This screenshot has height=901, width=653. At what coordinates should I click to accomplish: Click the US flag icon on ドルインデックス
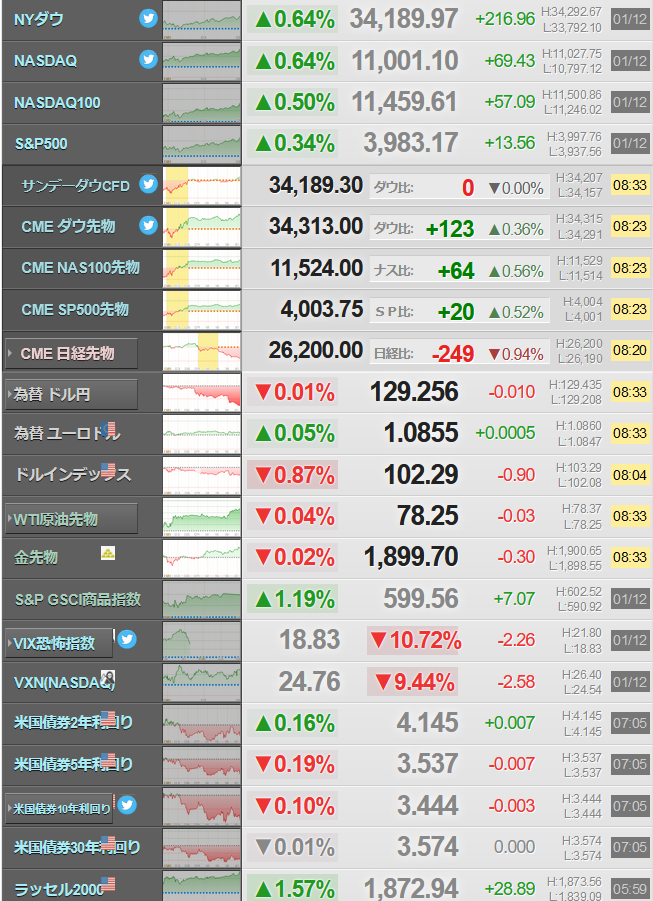click(108, 470)
